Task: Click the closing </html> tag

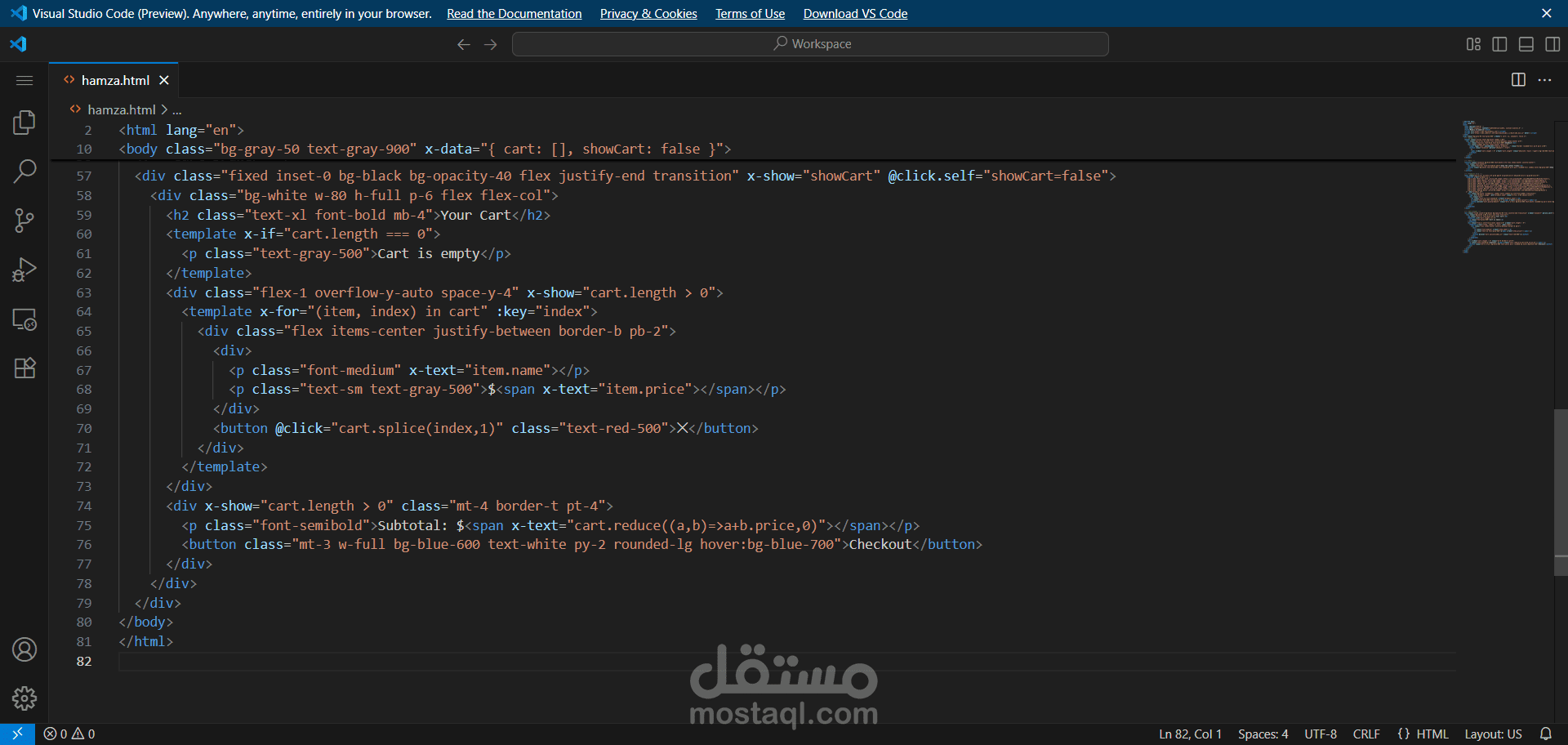Action: click(x=146, y=642)
